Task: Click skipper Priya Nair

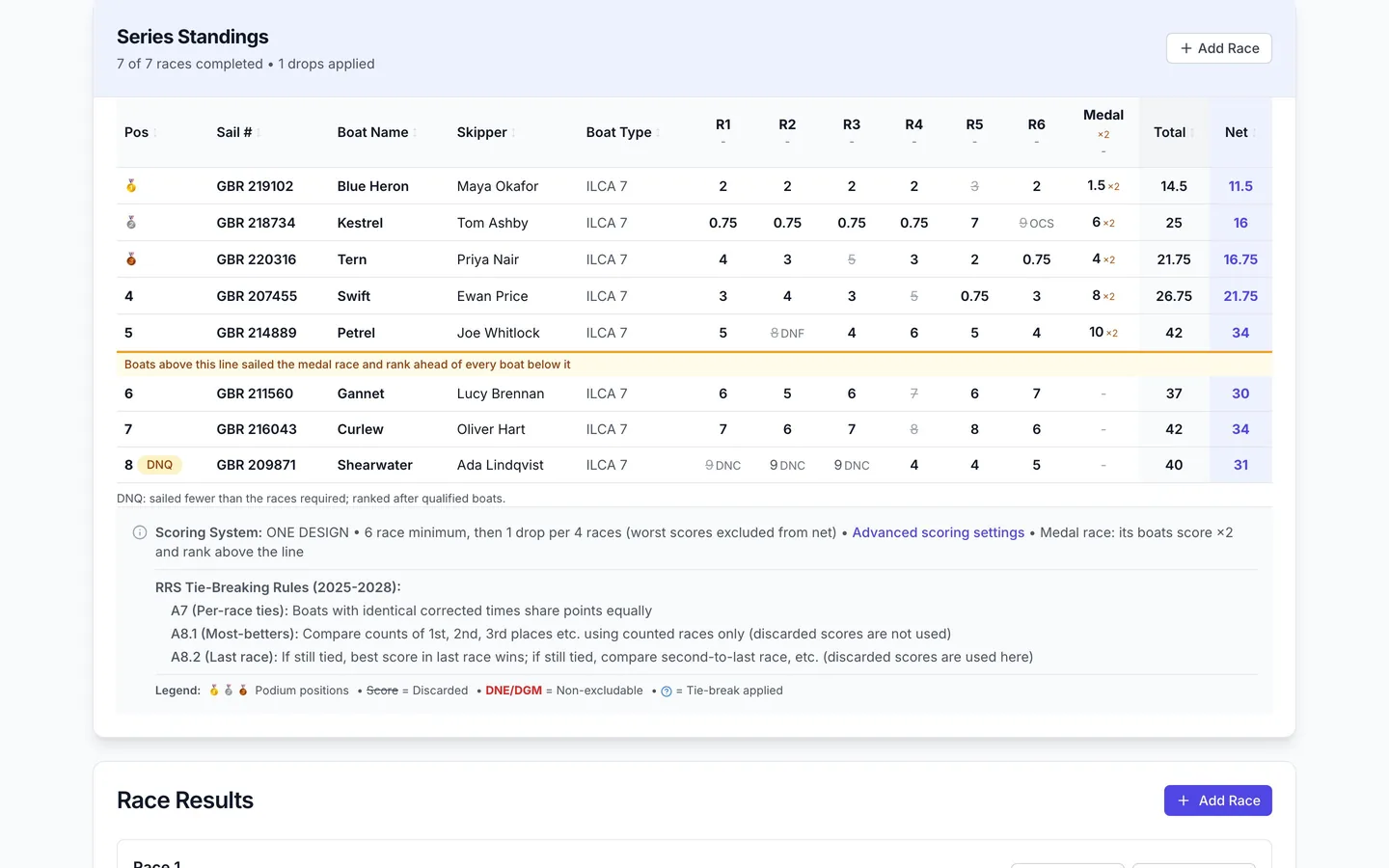Action: pos(488,259)
